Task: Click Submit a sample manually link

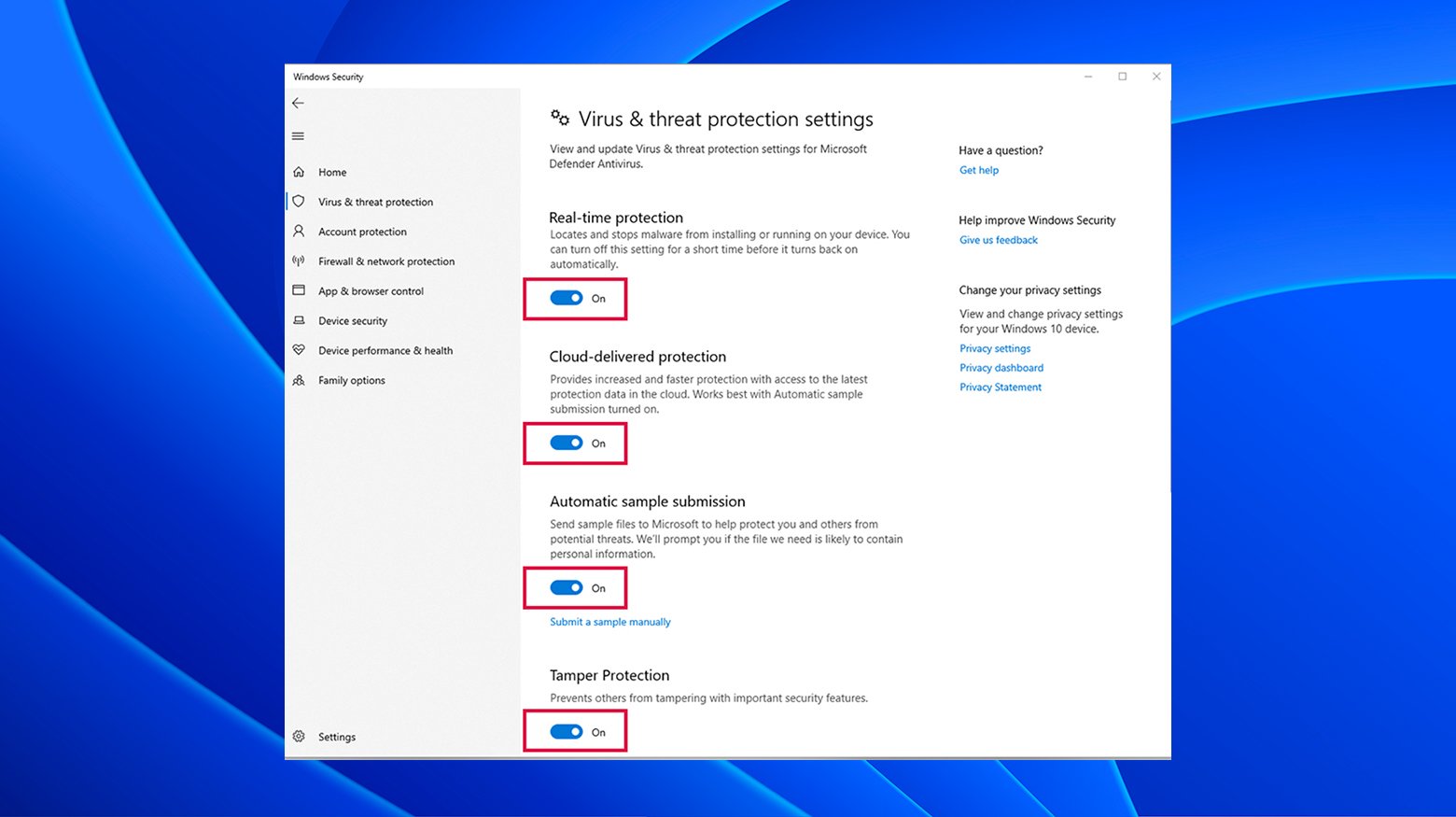Action: [x=610, y=622]
